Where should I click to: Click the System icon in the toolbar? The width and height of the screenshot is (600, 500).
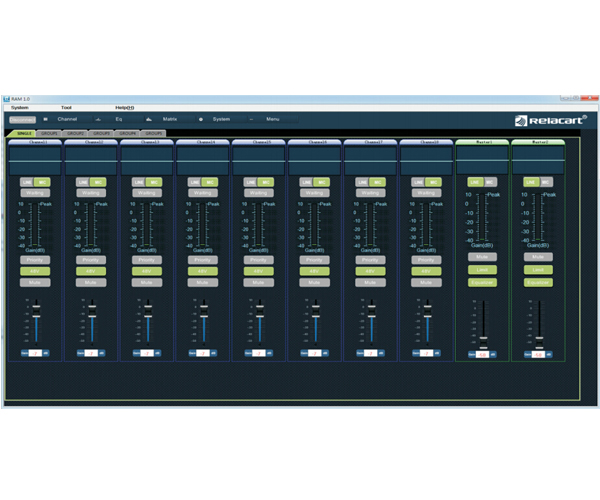tap(200, 119)
